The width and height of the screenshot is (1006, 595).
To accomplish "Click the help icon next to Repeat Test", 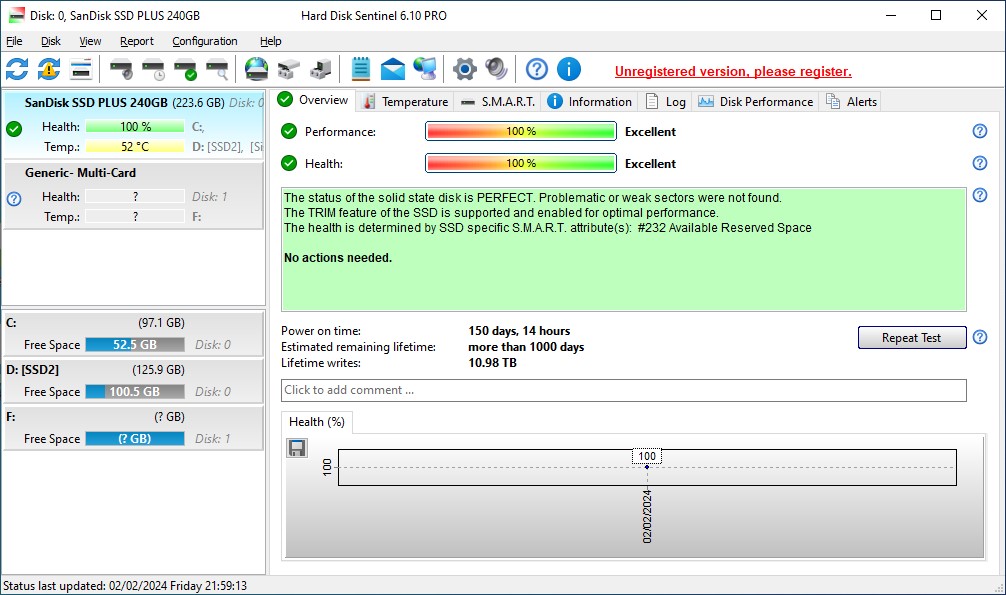I will point(980,337).
